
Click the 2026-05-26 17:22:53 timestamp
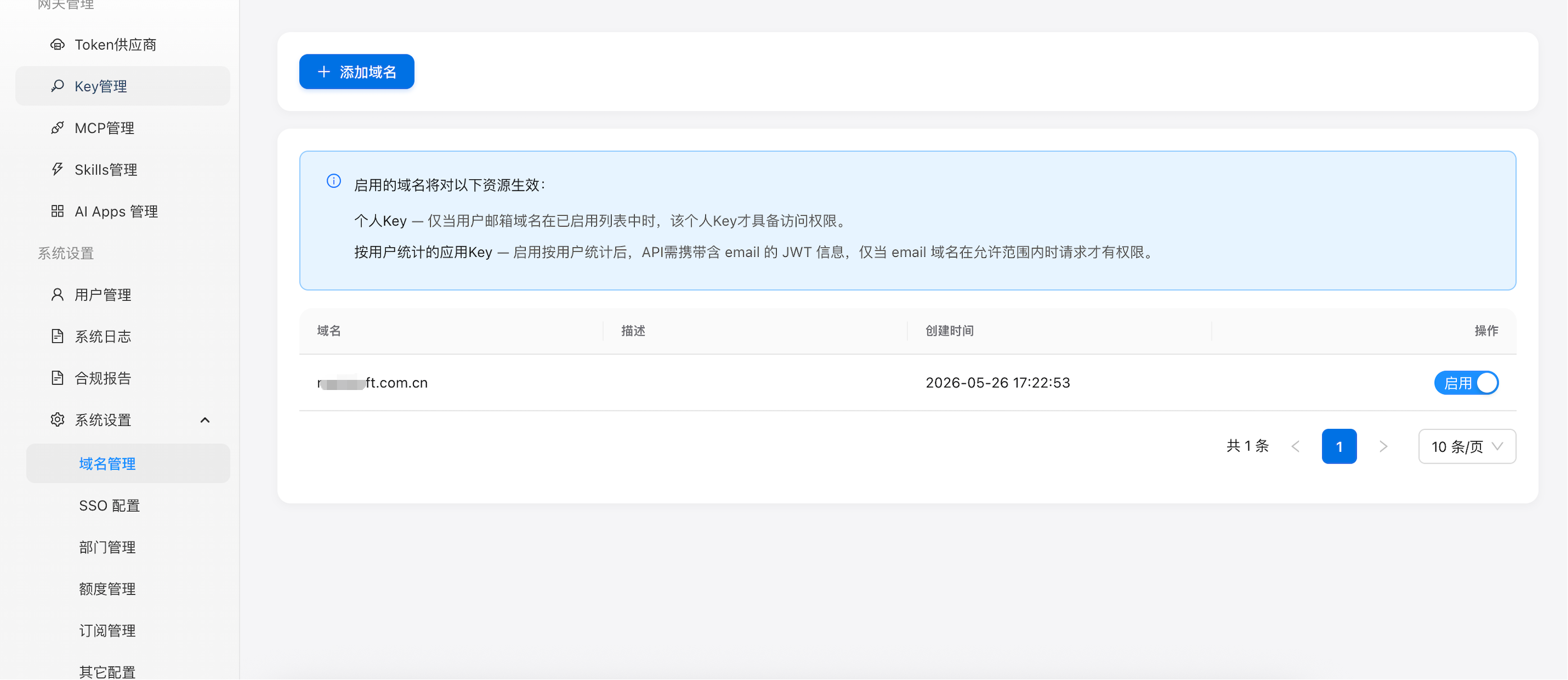[x=997, y=383]
